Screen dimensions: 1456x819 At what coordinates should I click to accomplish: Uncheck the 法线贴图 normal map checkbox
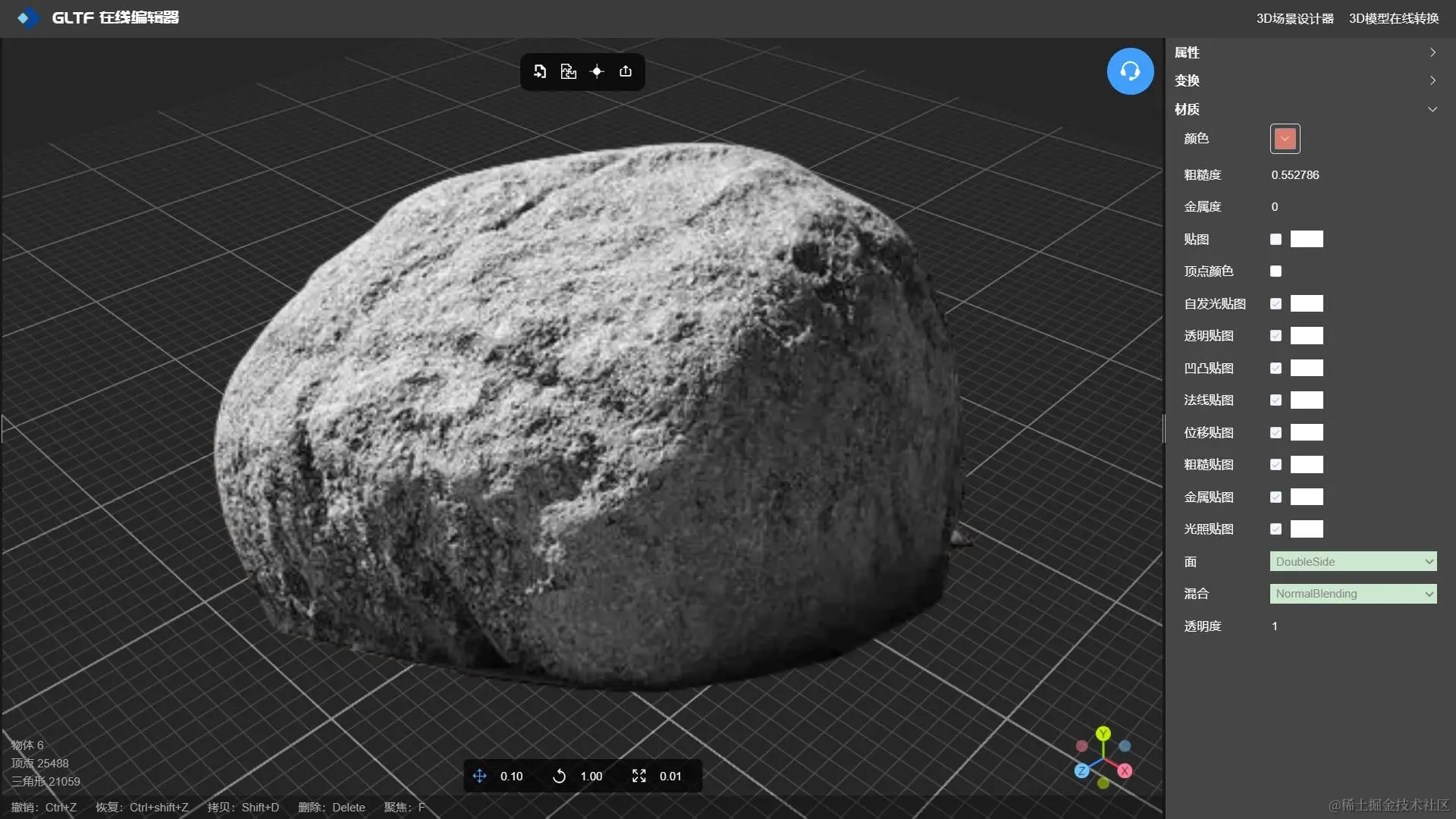click(x=1276, y=400)
